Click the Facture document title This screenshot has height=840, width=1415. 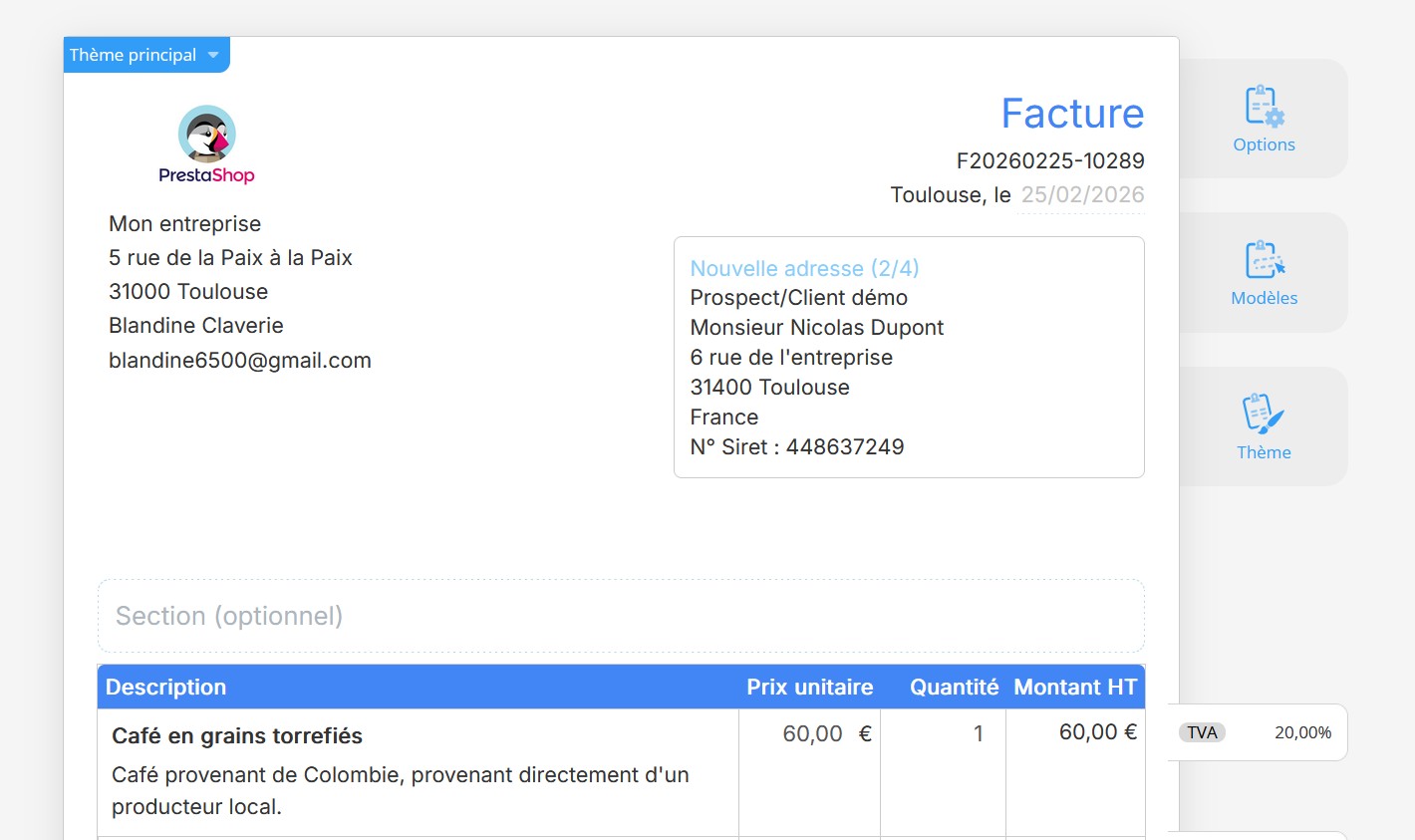pos(1072,114)
